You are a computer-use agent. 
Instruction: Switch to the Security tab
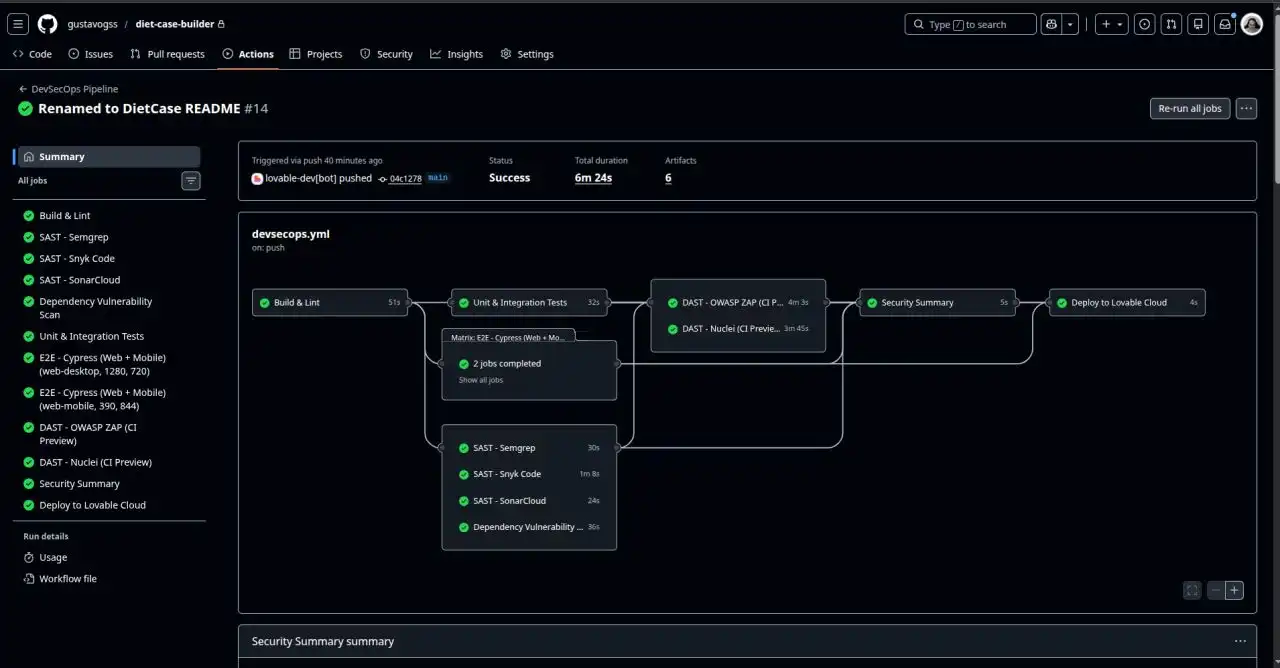386,54
